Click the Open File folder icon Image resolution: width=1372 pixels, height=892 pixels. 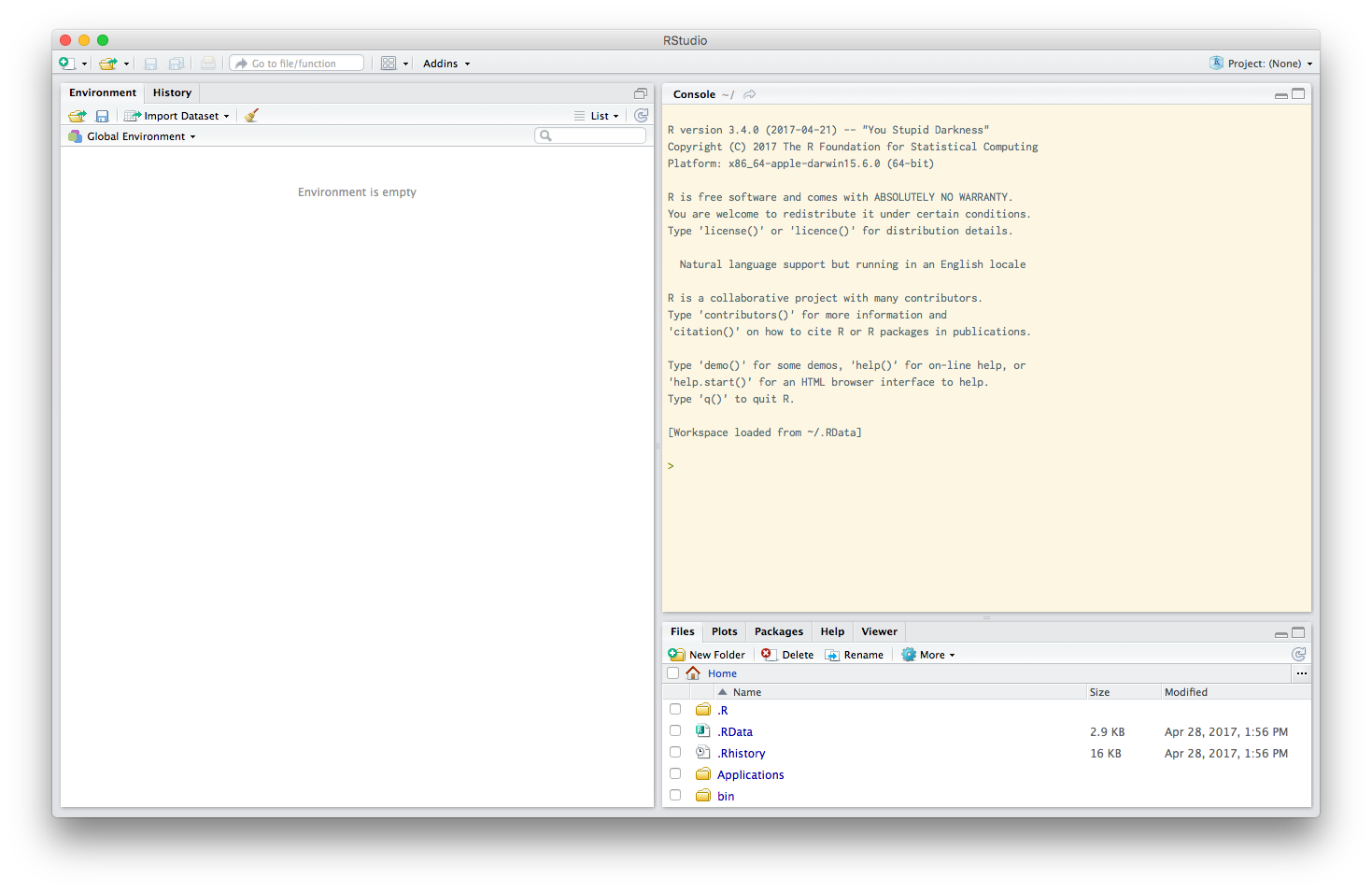[x=108, y=64]
